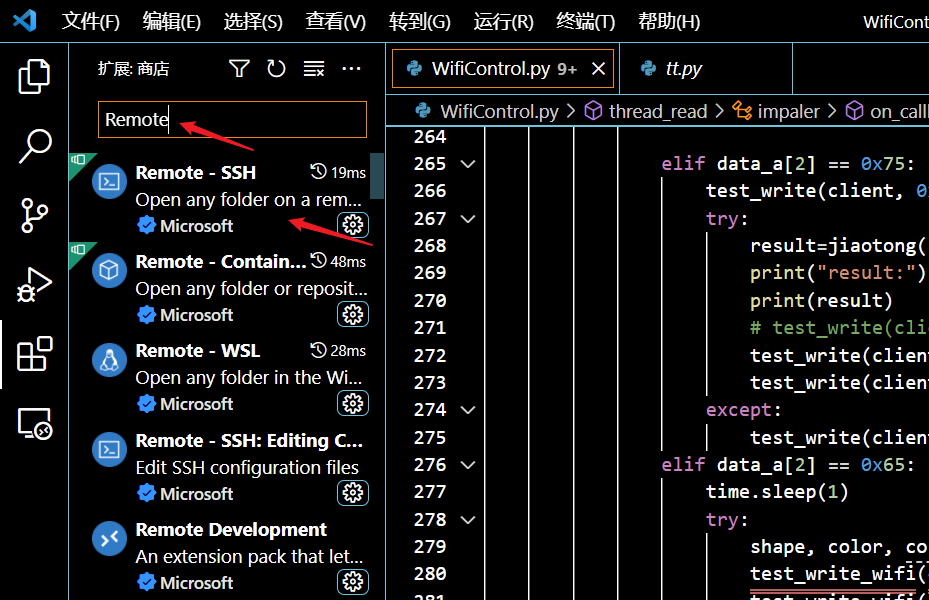Click the Remote - WSL penguin icon

click(x=110, y=360)
